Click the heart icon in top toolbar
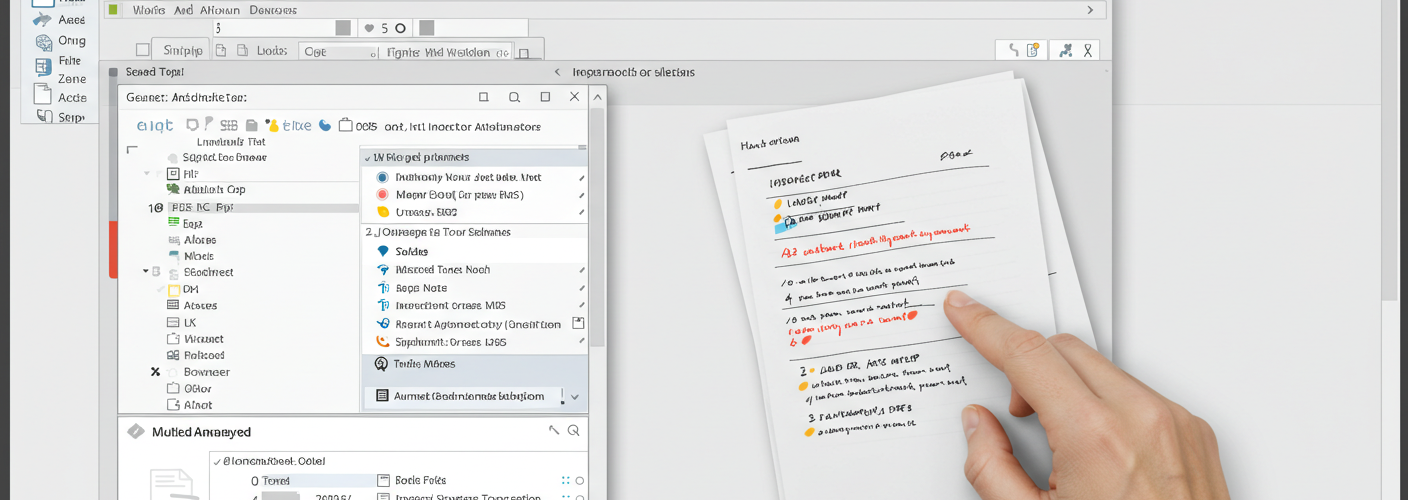Screen dimensions: 1408x500 [x=369, y=29]
